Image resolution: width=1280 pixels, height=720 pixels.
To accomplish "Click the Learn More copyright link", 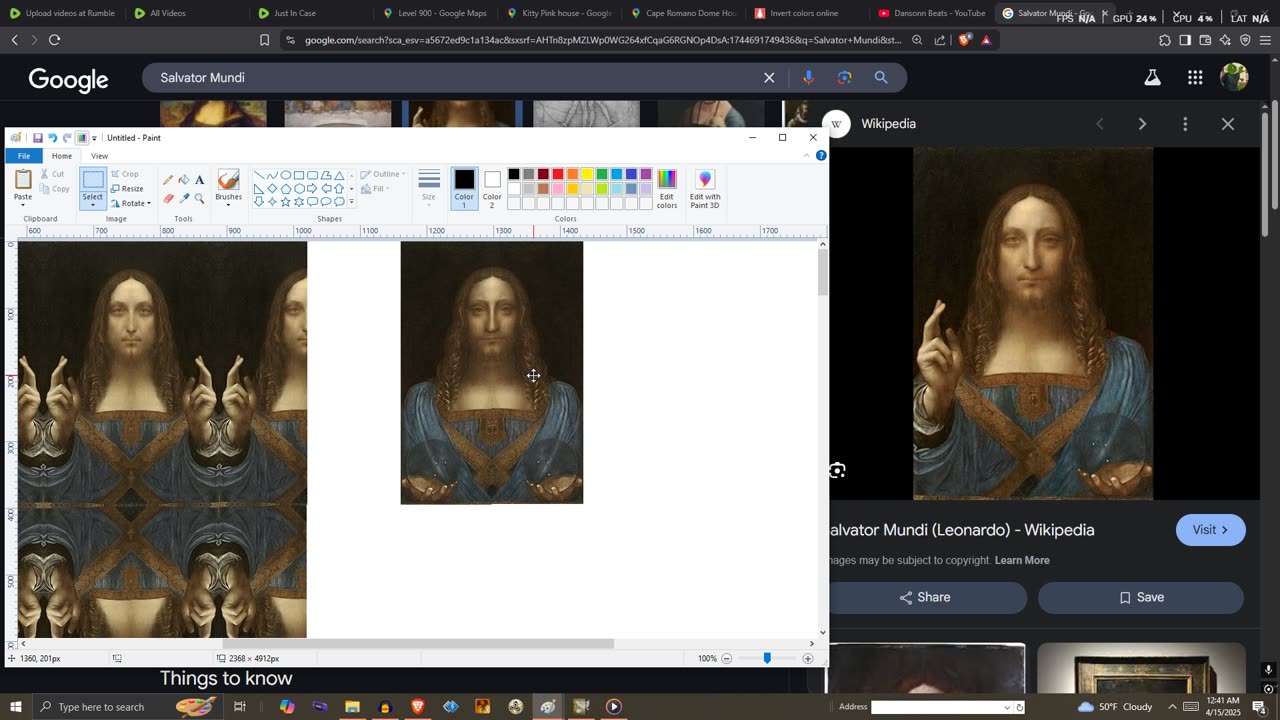I will point(1022,560).
